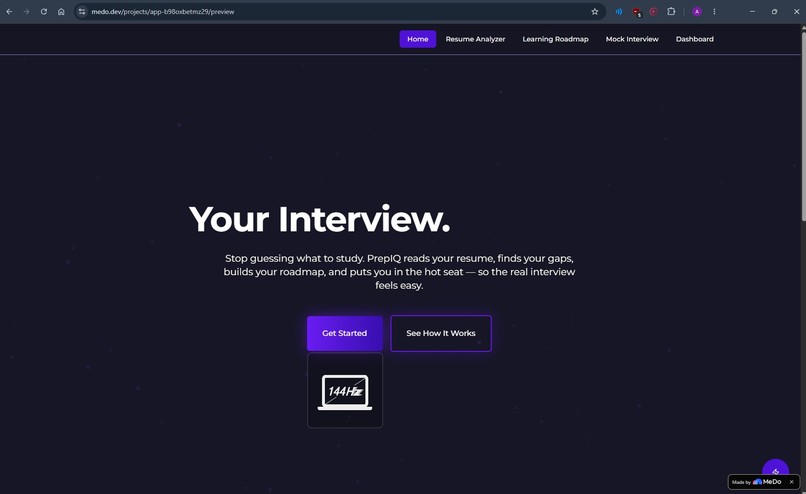806x494 pixels.
Task: Open the Chrome three-dot menu
Action: tap(714, 11)
